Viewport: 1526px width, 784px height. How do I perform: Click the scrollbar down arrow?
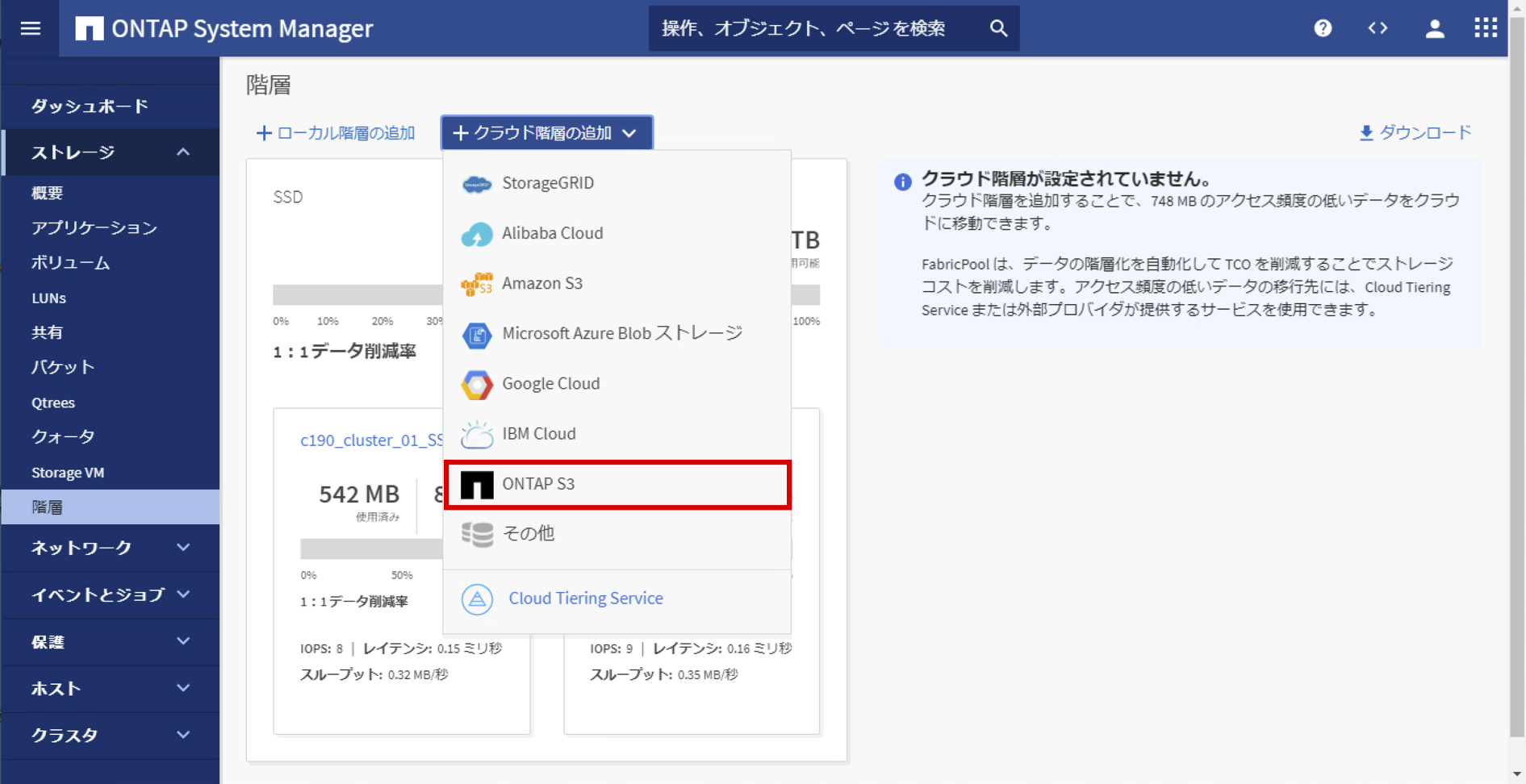1517,774
